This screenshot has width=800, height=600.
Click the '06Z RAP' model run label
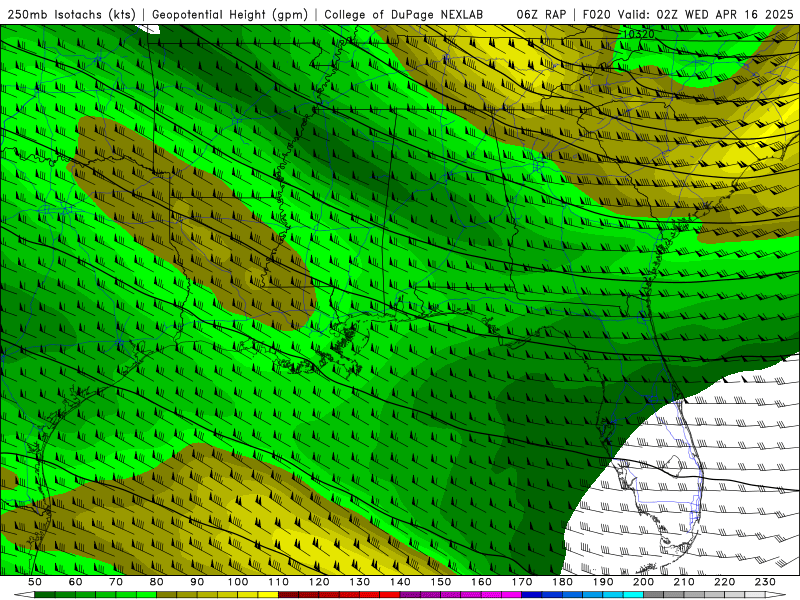(541, 15)
